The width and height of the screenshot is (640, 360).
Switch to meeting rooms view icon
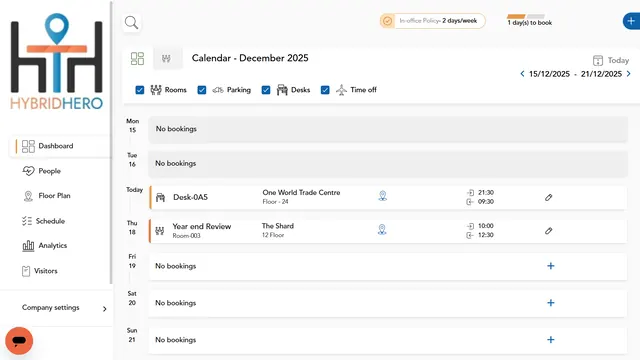coord(166,58)
